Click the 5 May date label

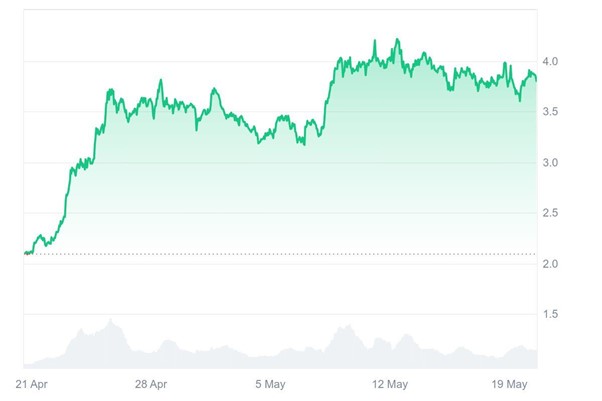pyautogui.click(x=271, y=384)
